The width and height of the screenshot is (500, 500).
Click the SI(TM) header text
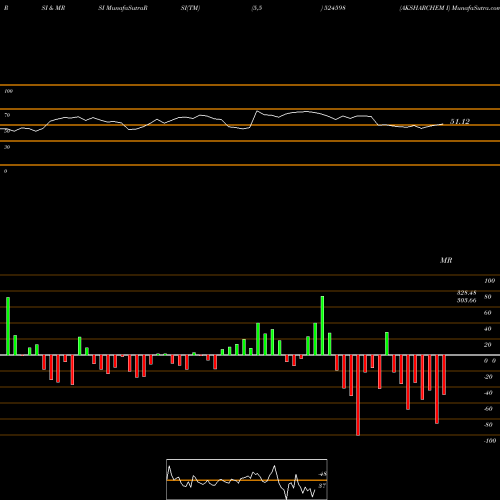(x=190, y=8)
